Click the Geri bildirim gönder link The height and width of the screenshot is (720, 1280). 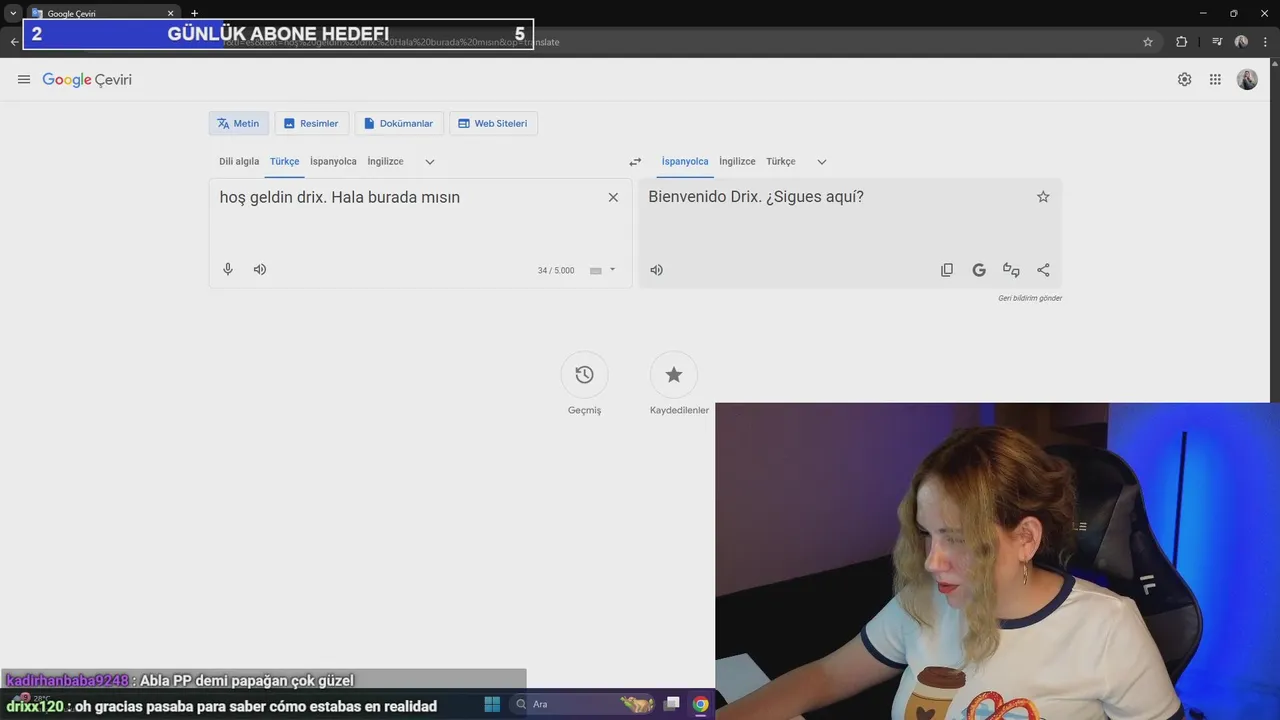pos(1030,298)
